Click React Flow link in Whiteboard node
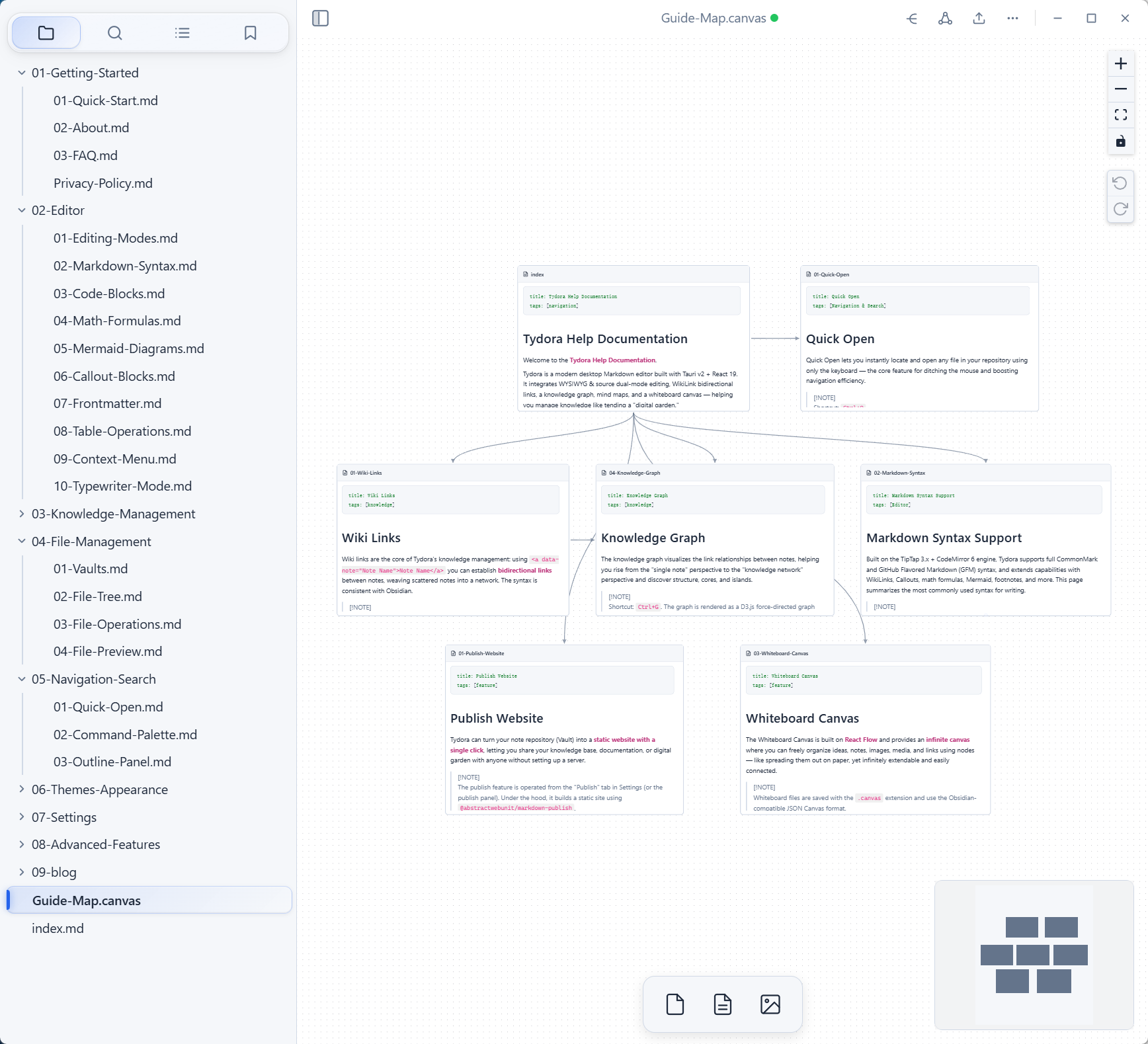Viewport: 1148px width, 1044px height. click(861, 740)
